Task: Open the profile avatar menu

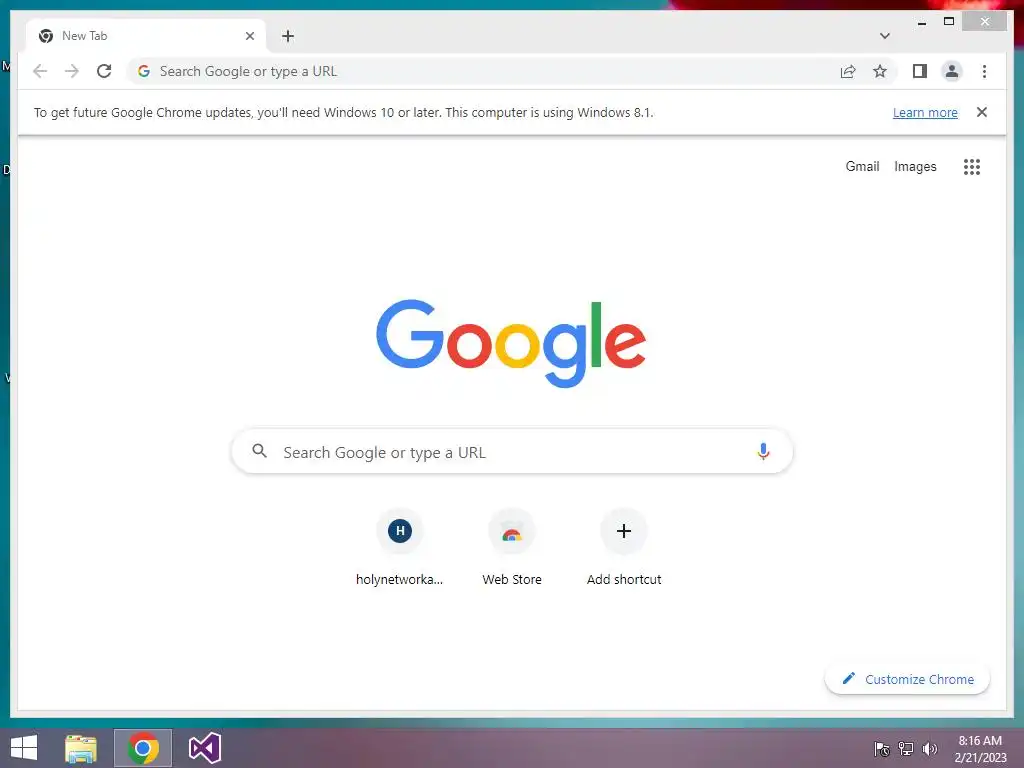Action: point(952,71)
